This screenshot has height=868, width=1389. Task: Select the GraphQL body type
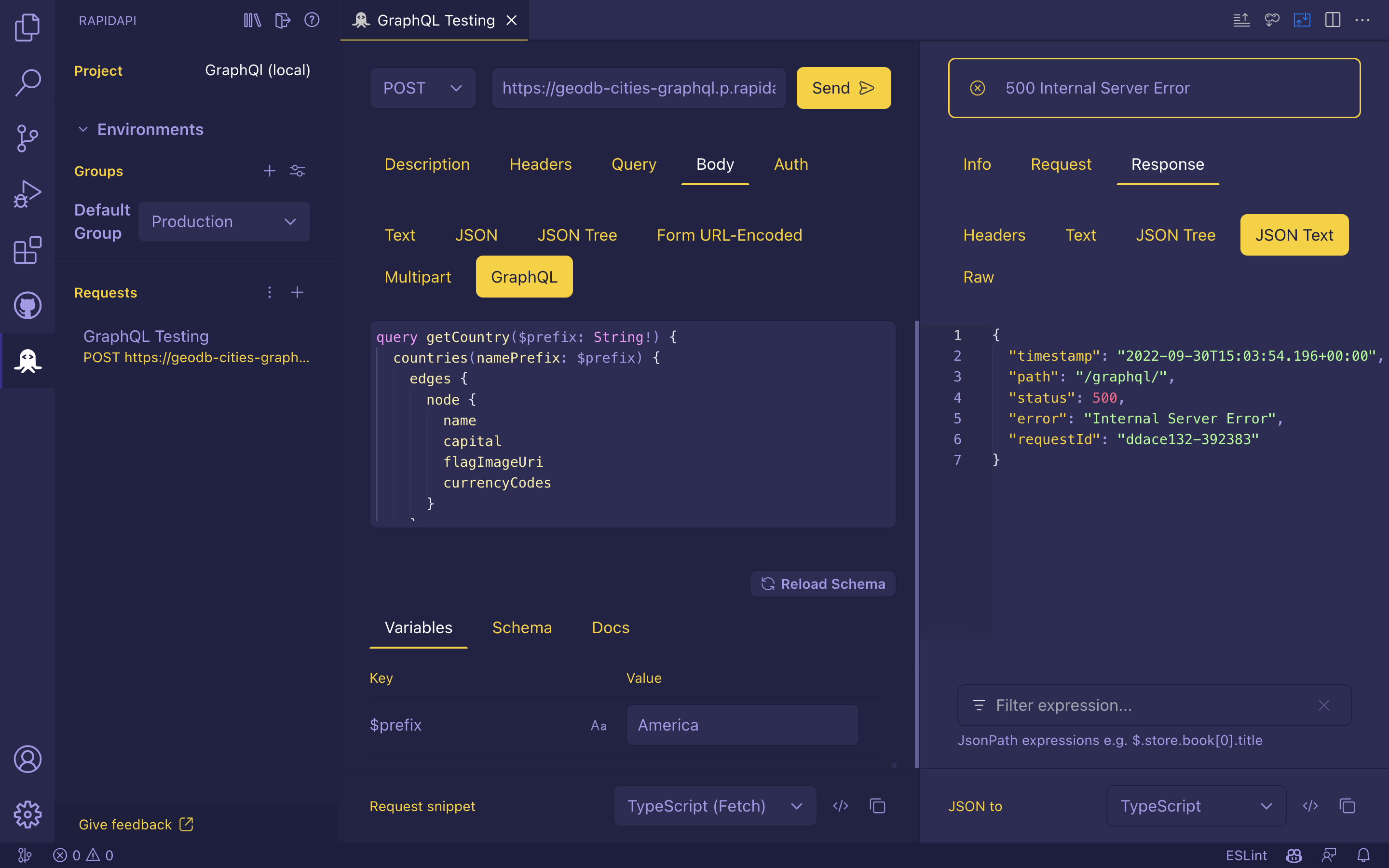[523, 277]
